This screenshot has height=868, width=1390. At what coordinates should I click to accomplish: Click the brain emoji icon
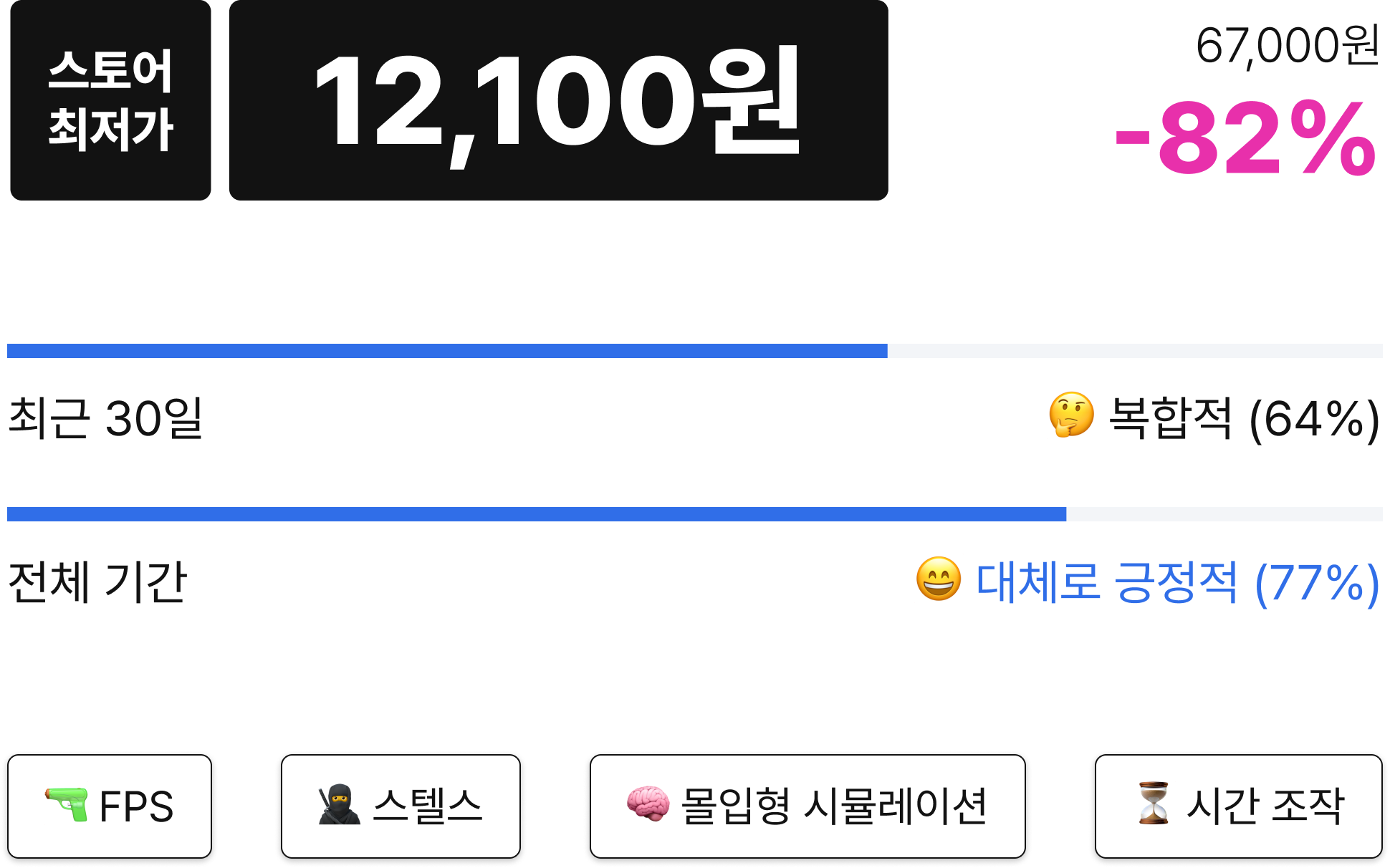tap(648, 805)
